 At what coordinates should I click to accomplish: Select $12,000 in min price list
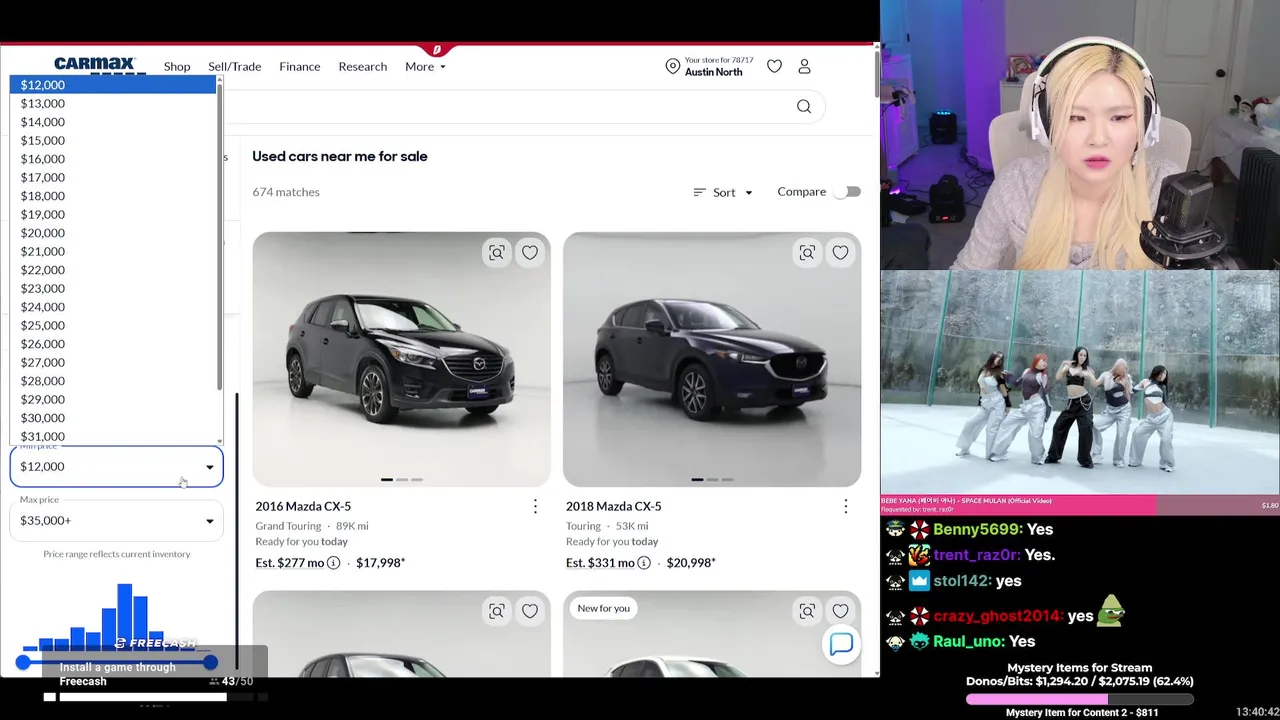point(112,85)
